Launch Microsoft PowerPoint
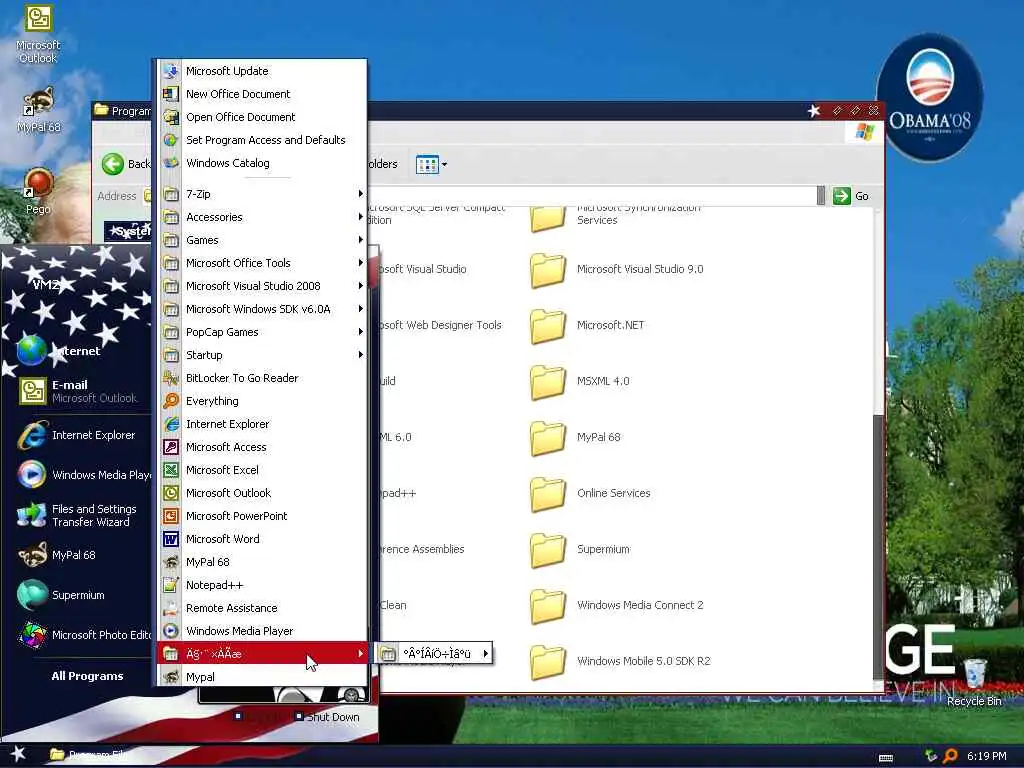Viewport: 1024px width, 768px height. point(261,516)
